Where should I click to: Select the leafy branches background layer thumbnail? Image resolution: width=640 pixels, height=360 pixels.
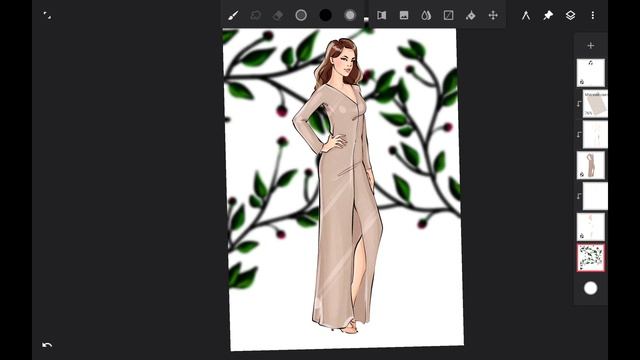[x=591, y=258]
